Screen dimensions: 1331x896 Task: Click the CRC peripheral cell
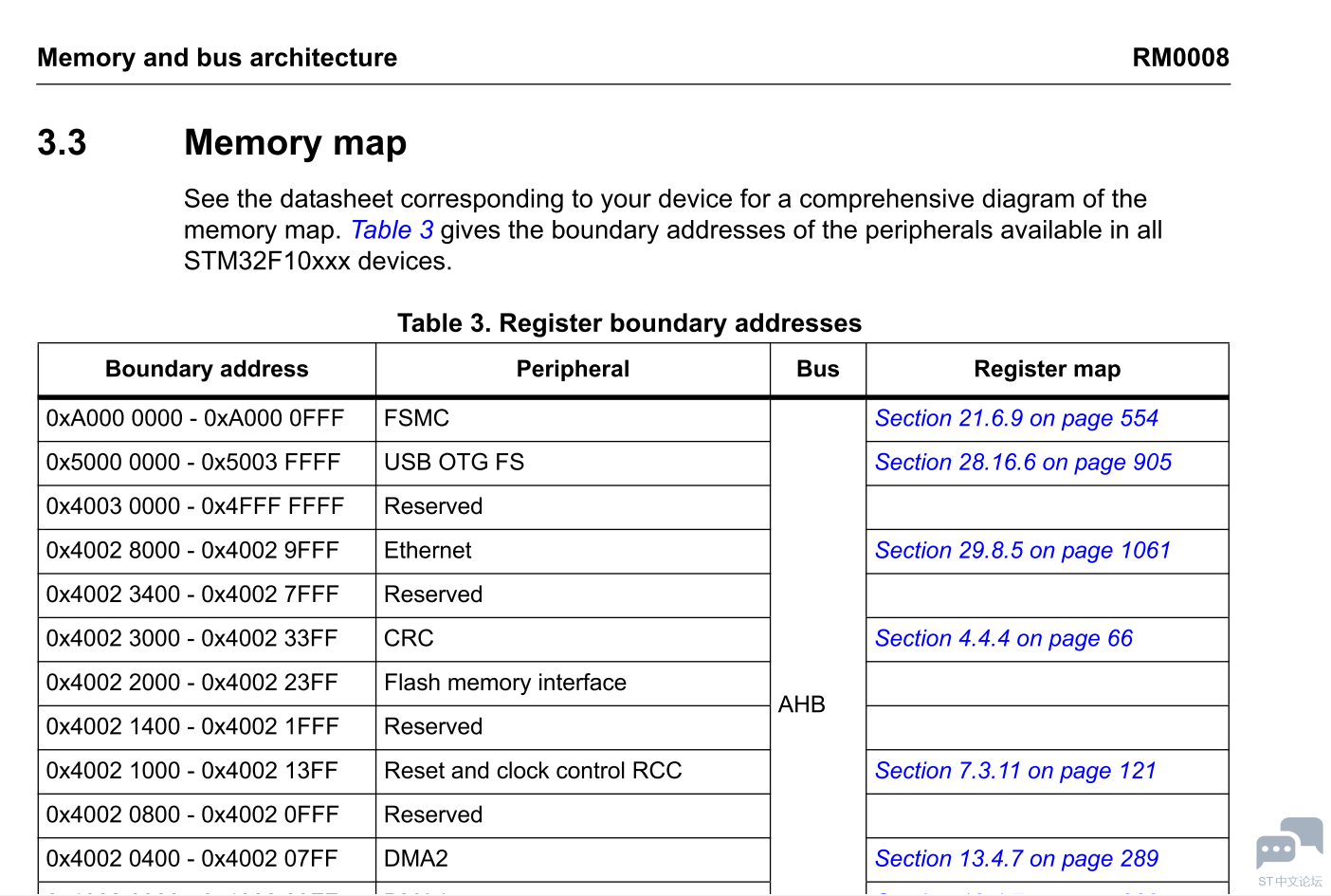coord(573,639)
